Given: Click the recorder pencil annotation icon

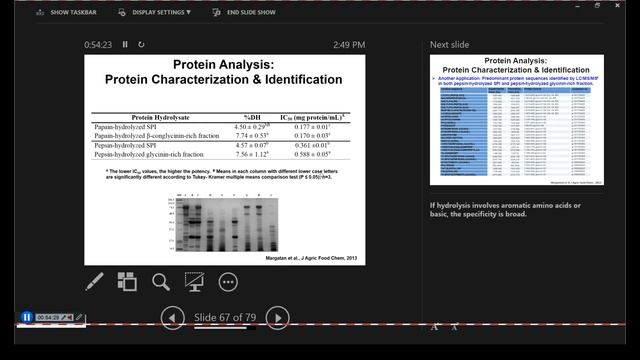Looking at the screenshot, I should point(79,317).
